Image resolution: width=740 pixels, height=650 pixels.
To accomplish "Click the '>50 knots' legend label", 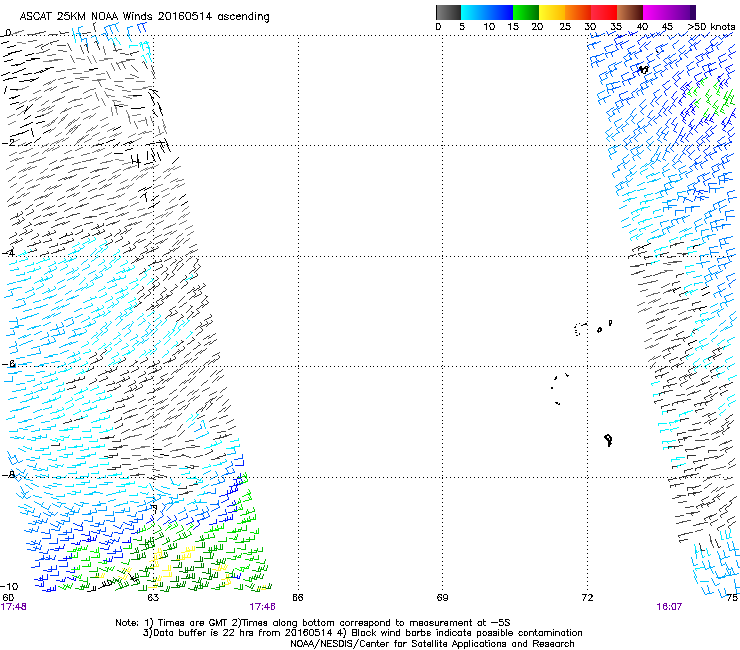I will click(711, 27).
